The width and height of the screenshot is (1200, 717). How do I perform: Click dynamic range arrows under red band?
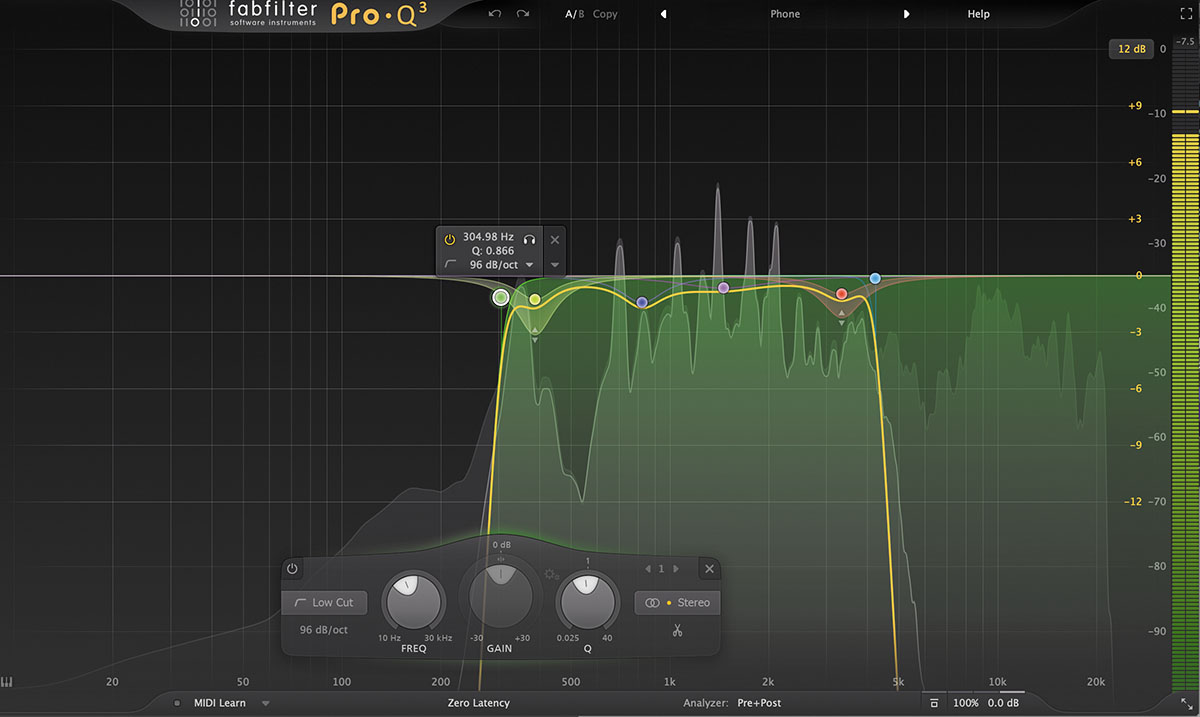tap(842, 318)
